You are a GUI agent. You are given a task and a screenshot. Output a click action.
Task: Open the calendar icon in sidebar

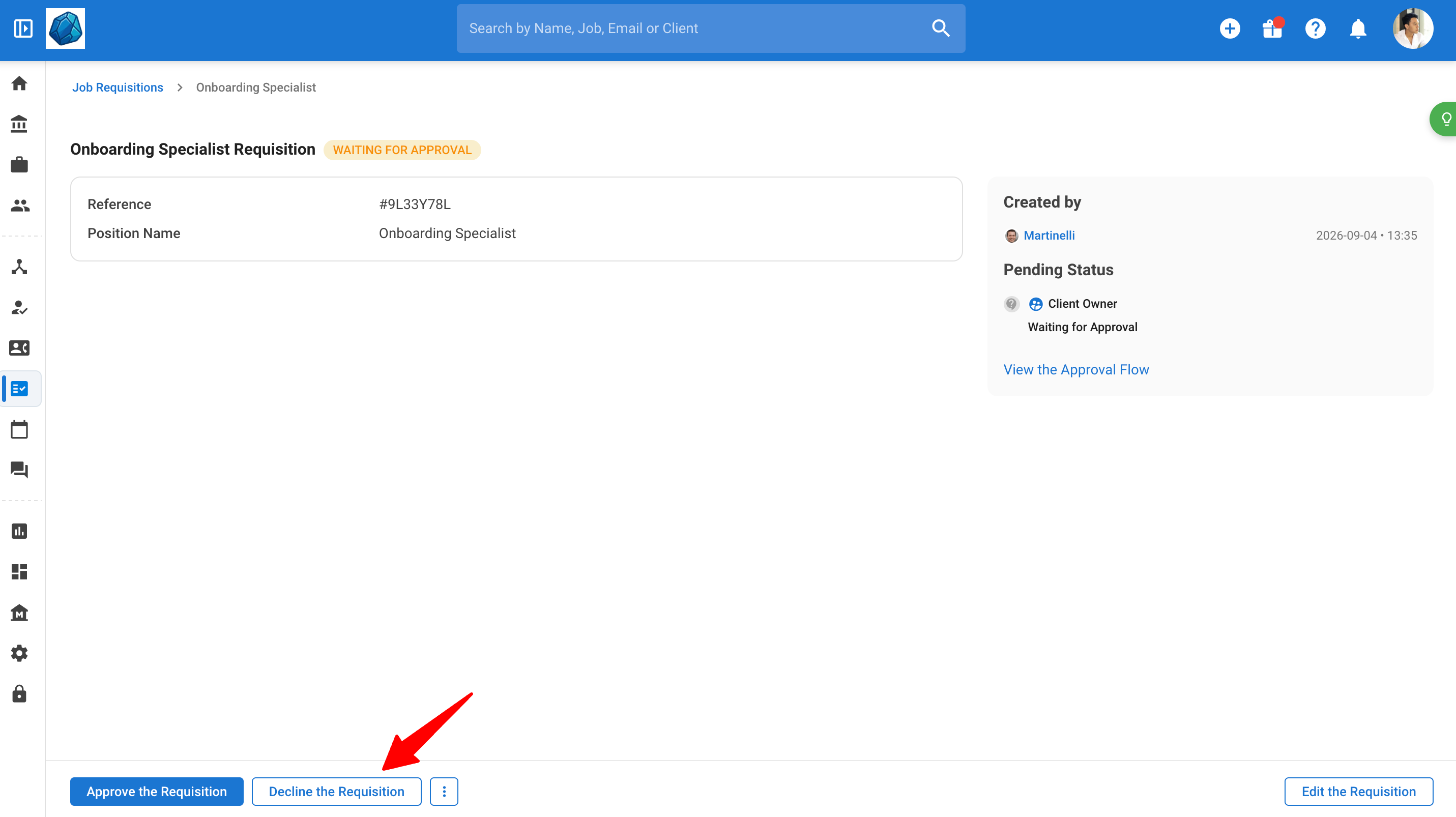click(x=19, y=429)
